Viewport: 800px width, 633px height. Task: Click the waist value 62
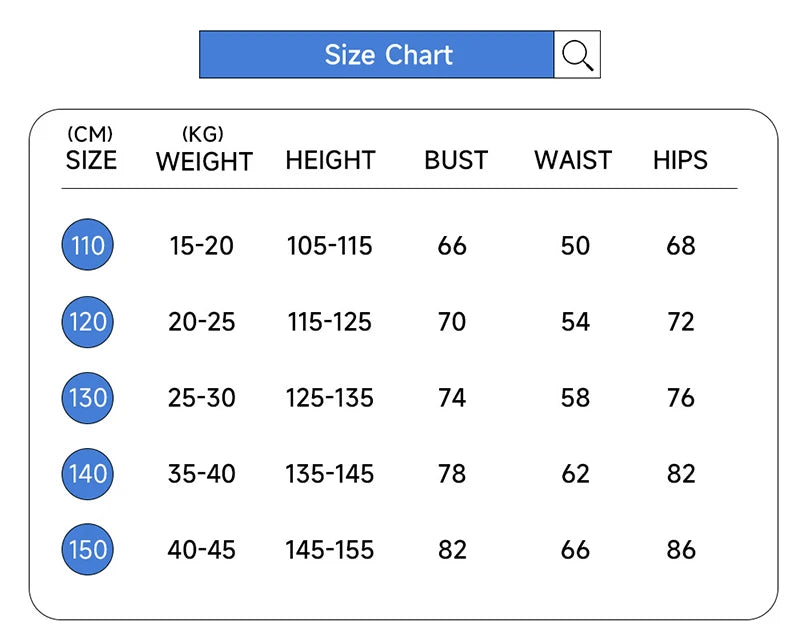575,474
